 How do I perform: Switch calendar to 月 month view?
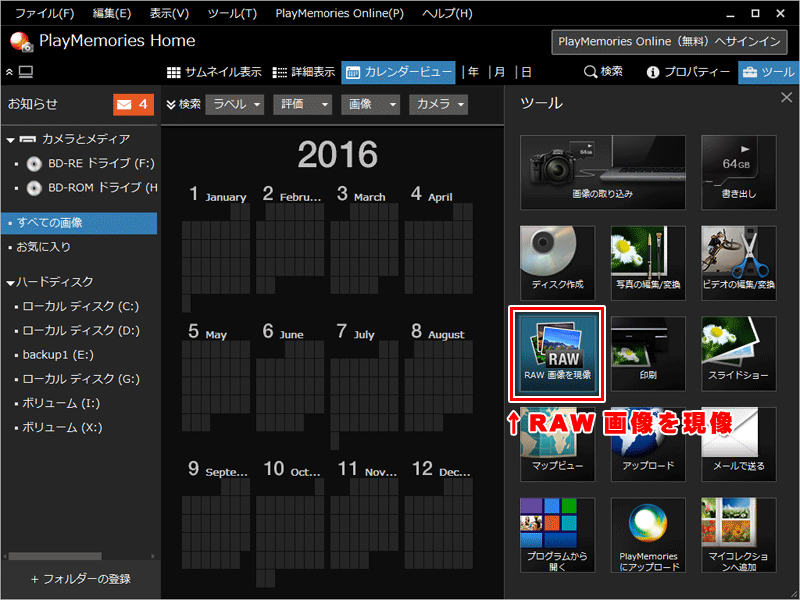coord(499,72)
